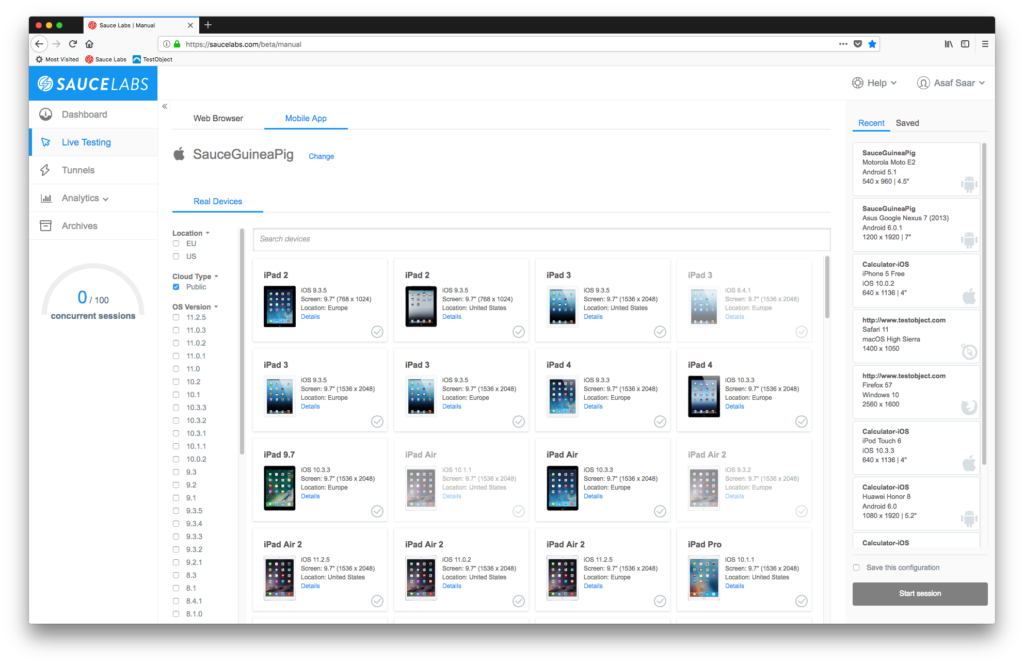This screenshot has height=665, width=1024.
Task: Click the Search devices input field
Action: click(541, 239)
